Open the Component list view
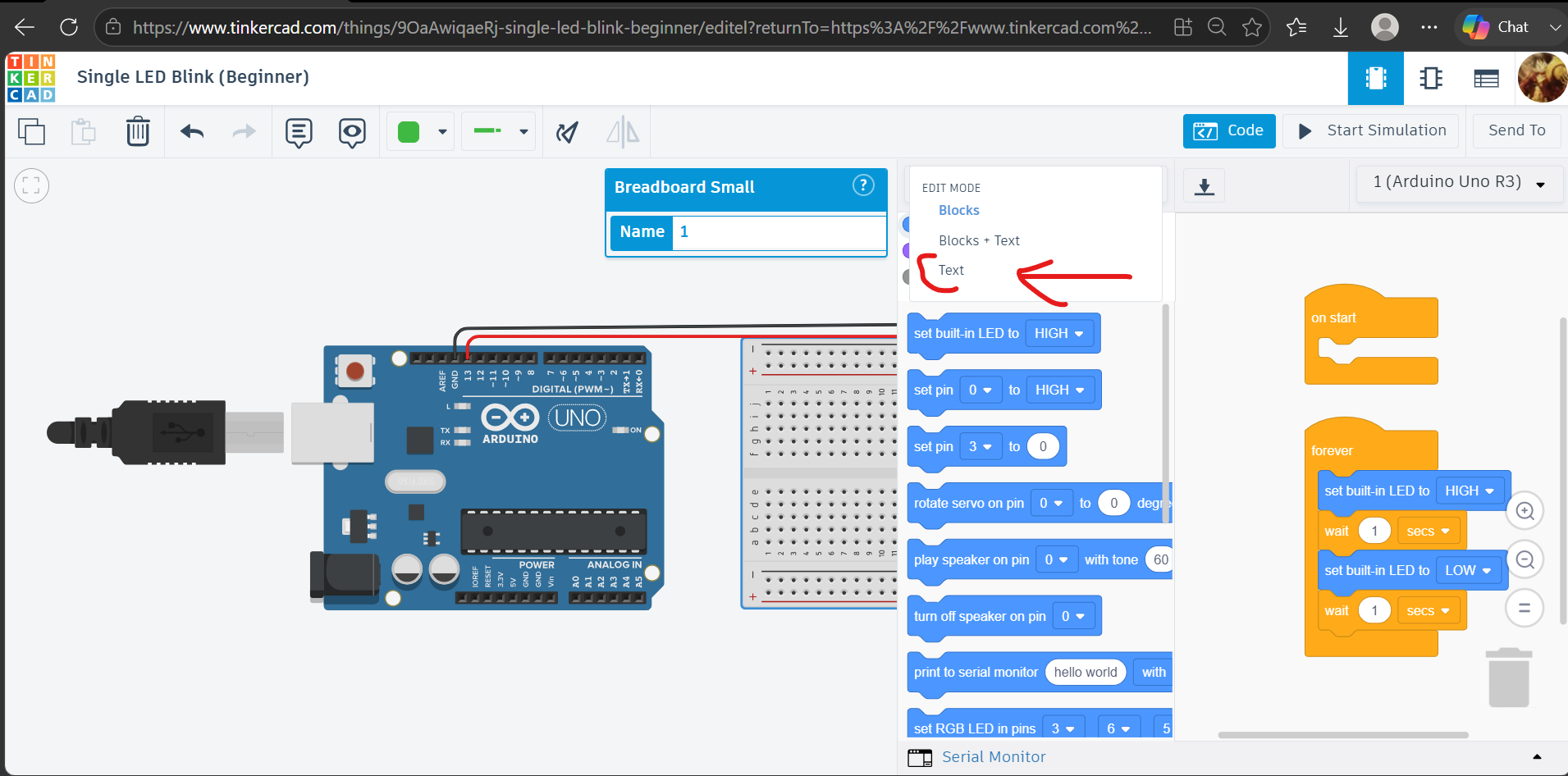1568x776 pixels. pyautogui.click(x=1486, y=78)
